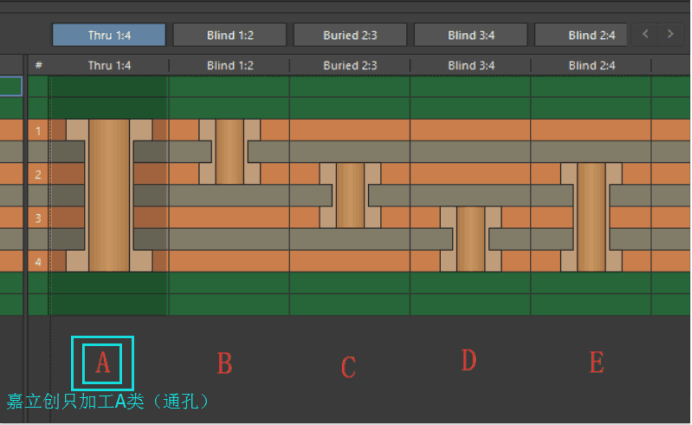
Task: Select the Blind 3:4 column header
Action: click(x=471, y=65)
